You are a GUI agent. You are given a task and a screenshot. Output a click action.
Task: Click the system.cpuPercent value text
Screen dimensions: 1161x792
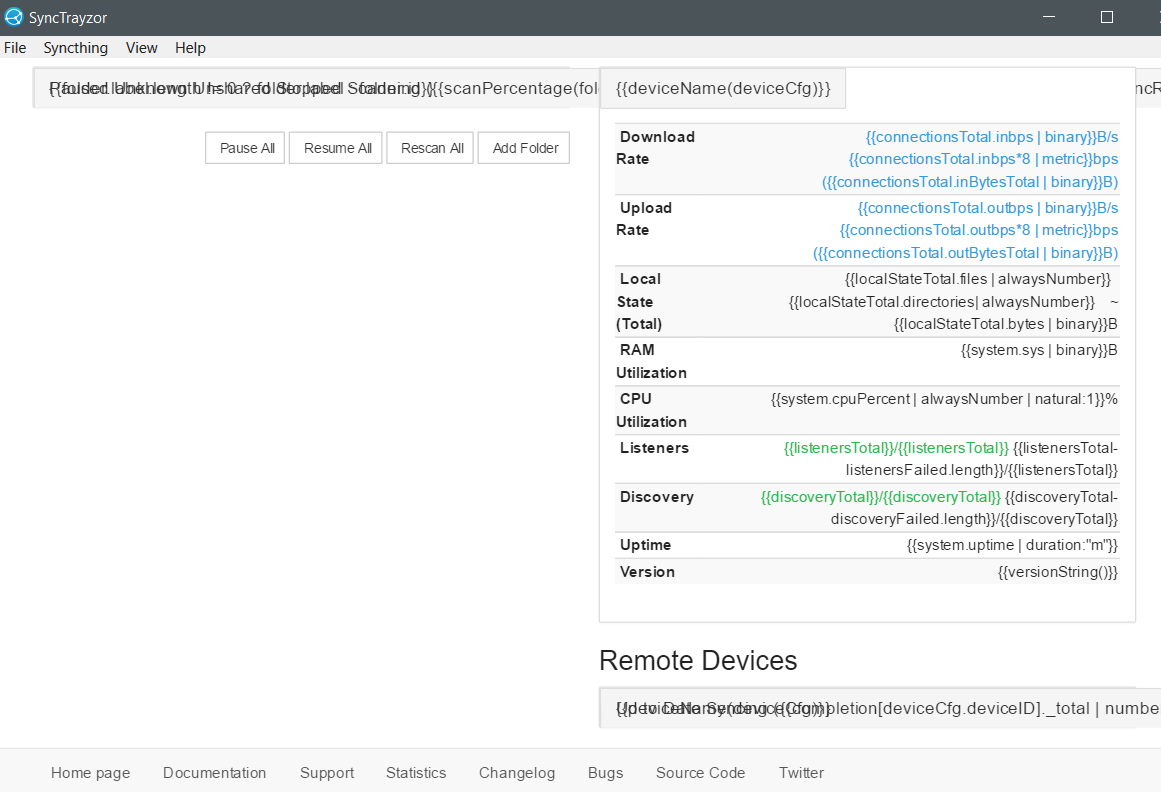pos(944,399)
